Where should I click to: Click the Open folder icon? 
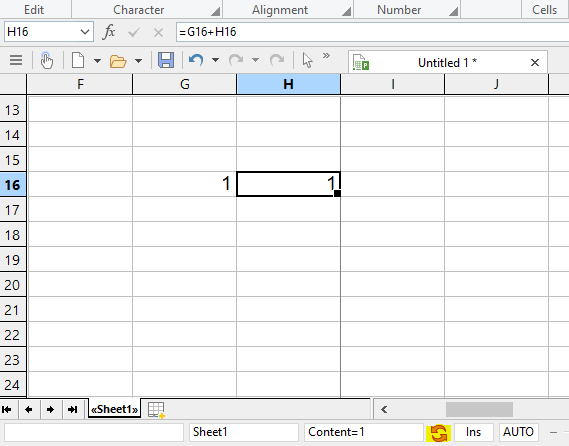(118, 61)
